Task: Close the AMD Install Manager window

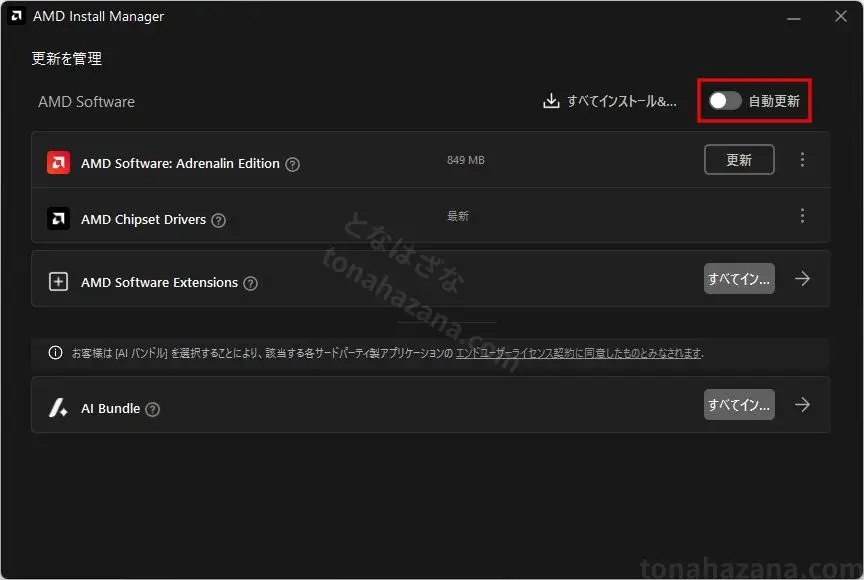Action: point(841,17)
